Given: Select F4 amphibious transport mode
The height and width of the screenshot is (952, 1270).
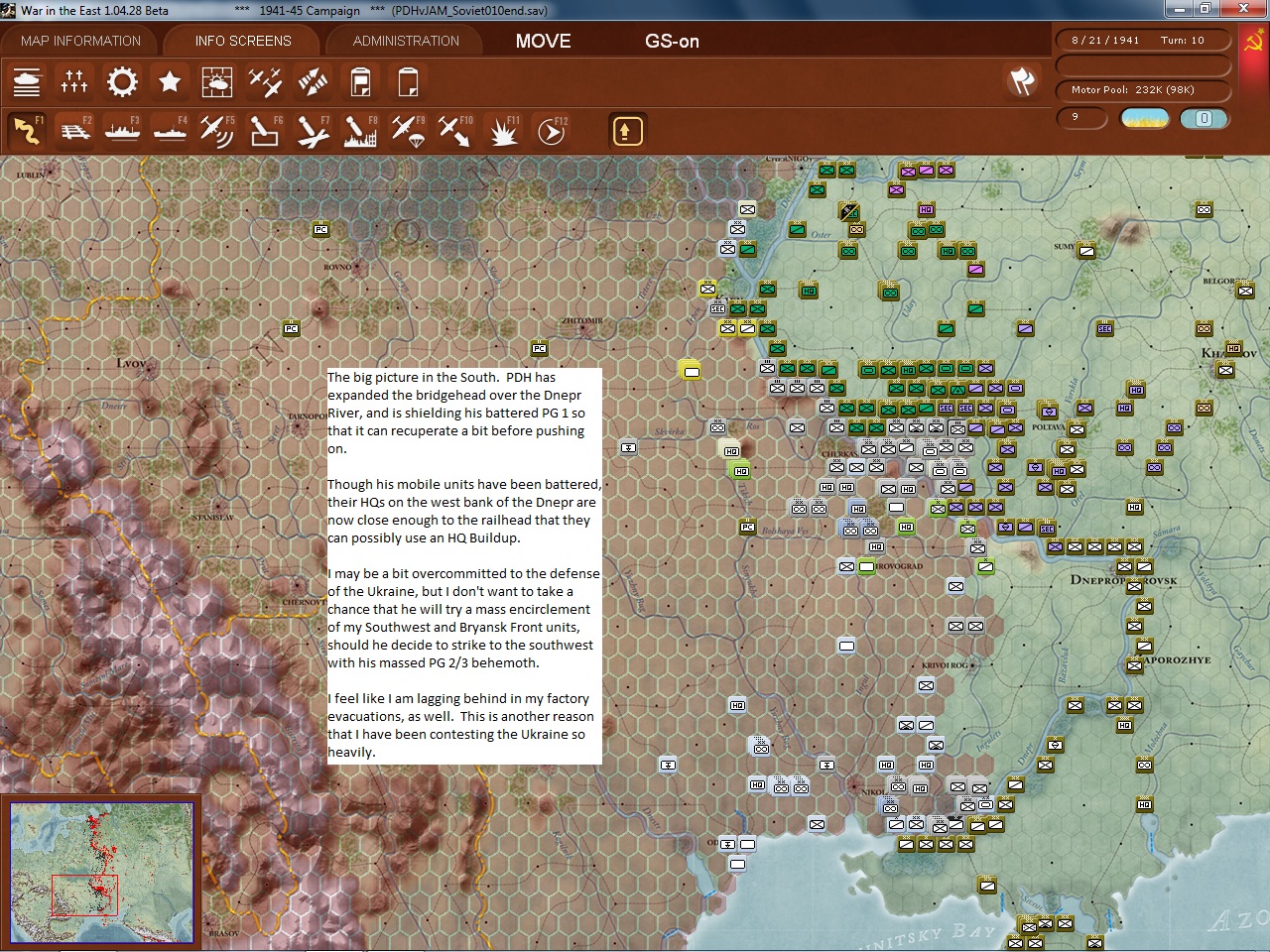Looking at the screenshot, I should 170,131.
